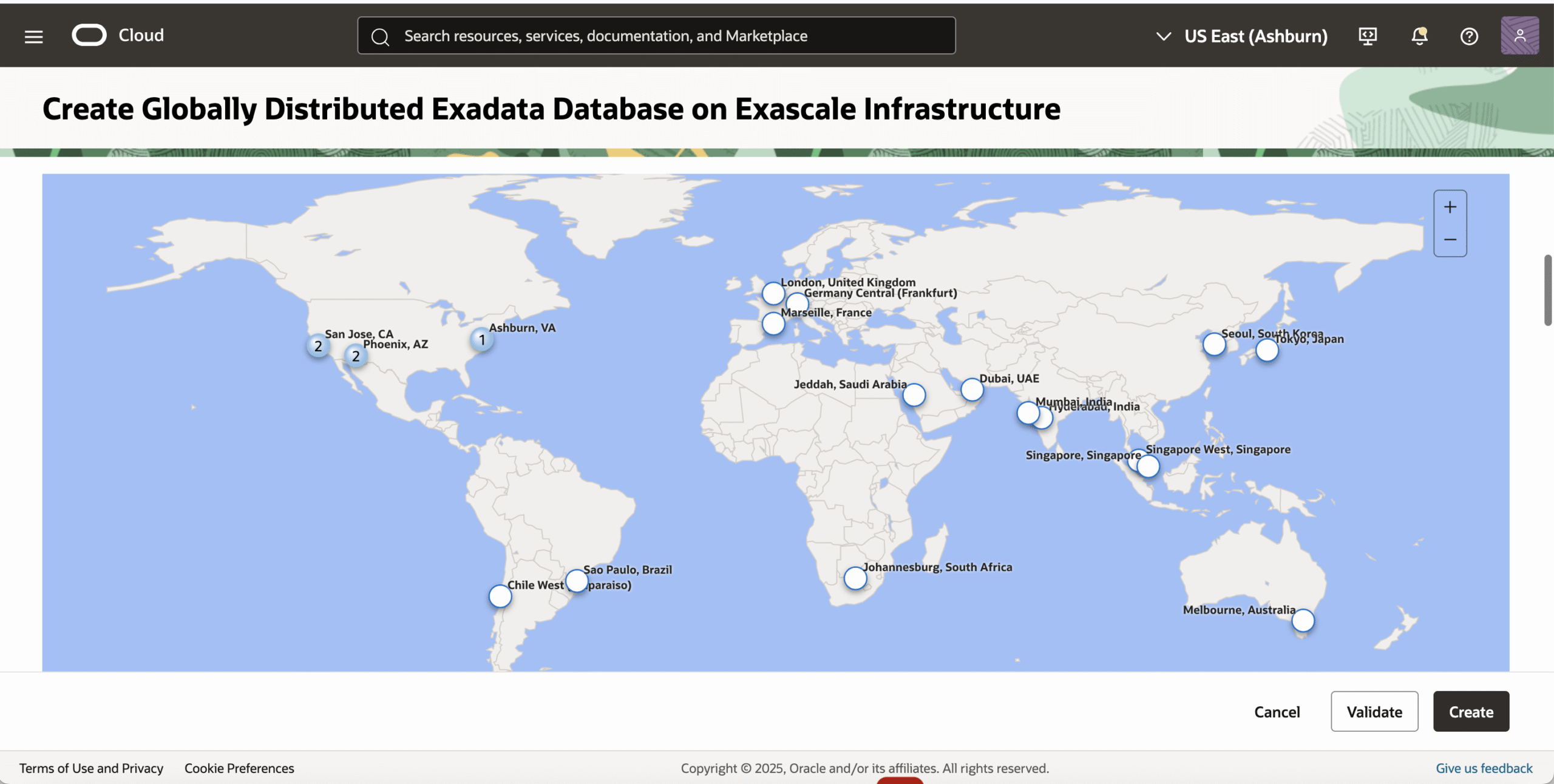The image size is (1554, 784).
Task: Select the Chile West (Valparaiso) marker
Action: tap(500, 596)
